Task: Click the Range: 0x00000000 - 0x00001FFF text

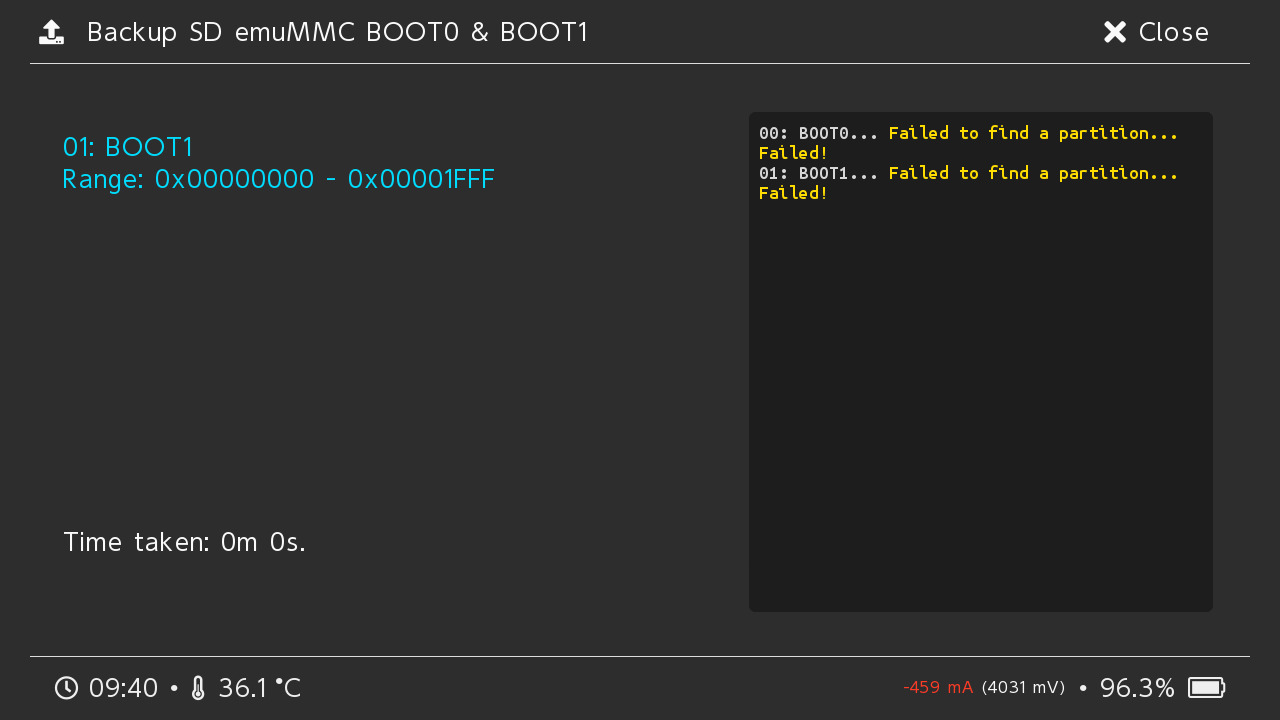Action: point(278,180)
